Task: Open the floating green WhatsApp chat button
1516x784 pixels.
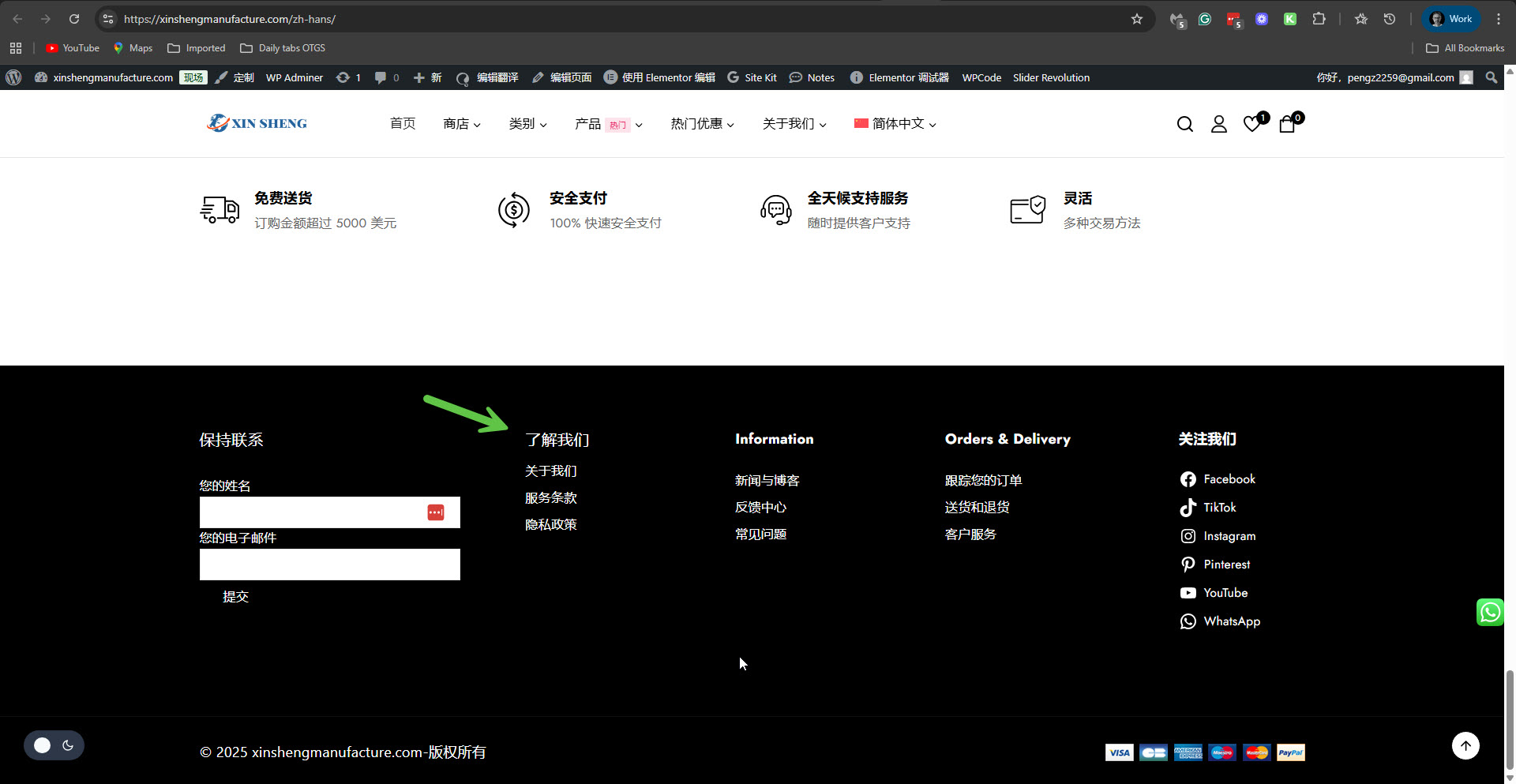Action: (1490, 612)
